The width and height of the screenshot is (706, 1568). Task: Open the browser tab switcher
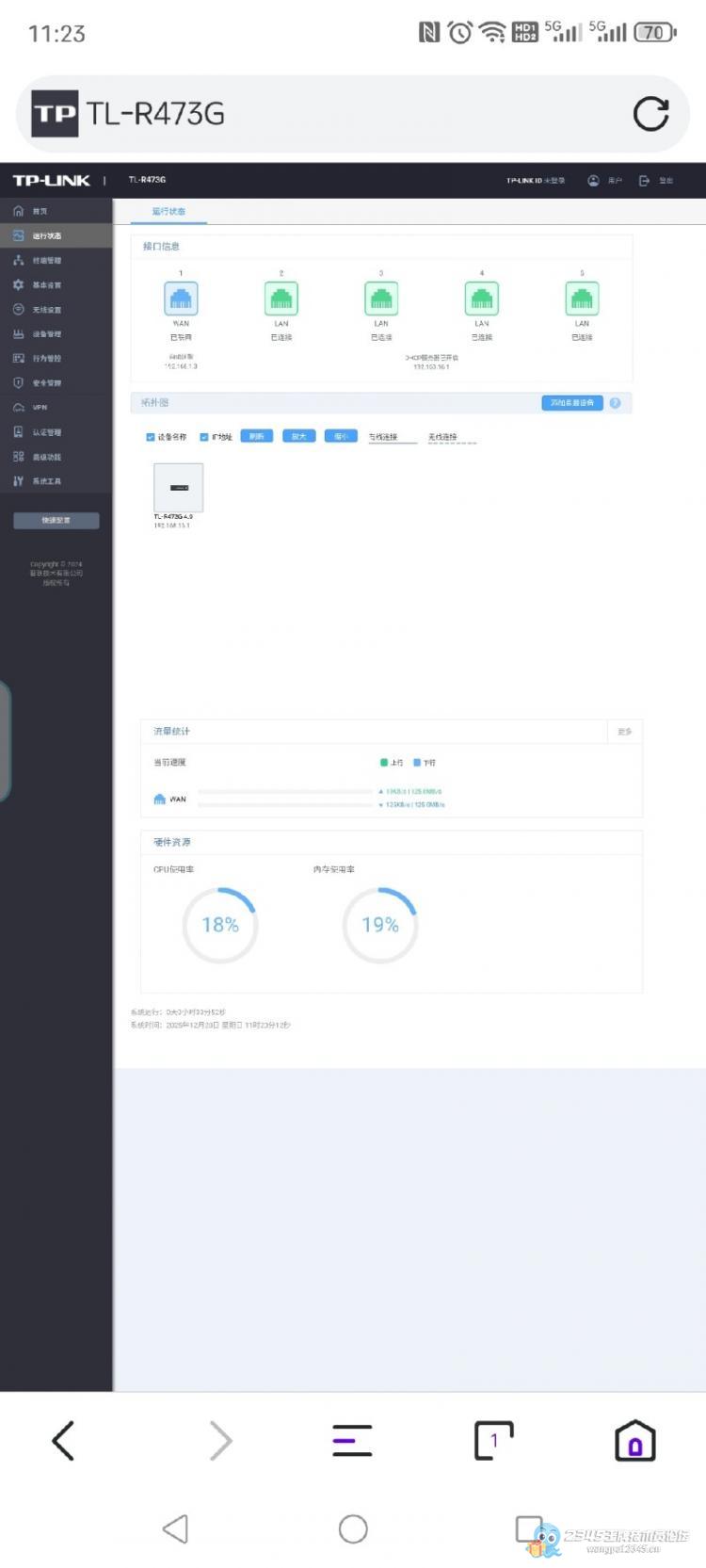[493, 1440]
